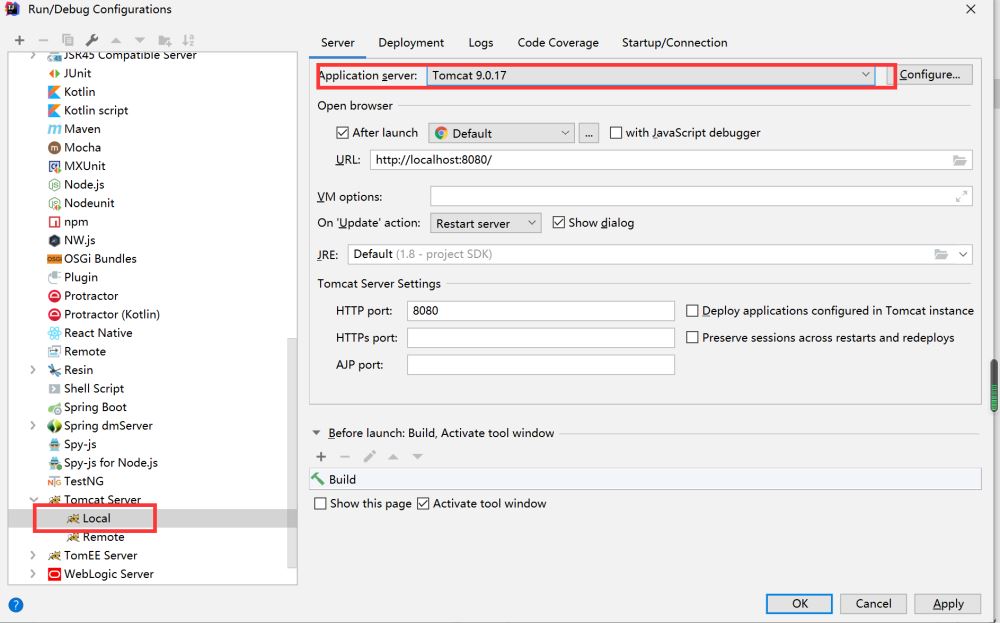
Task: Click the OK button
Action: [799, 604]
